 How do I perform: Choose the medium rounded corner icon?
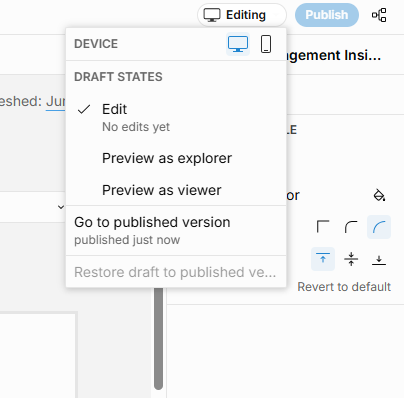click(x=351, y=227)
